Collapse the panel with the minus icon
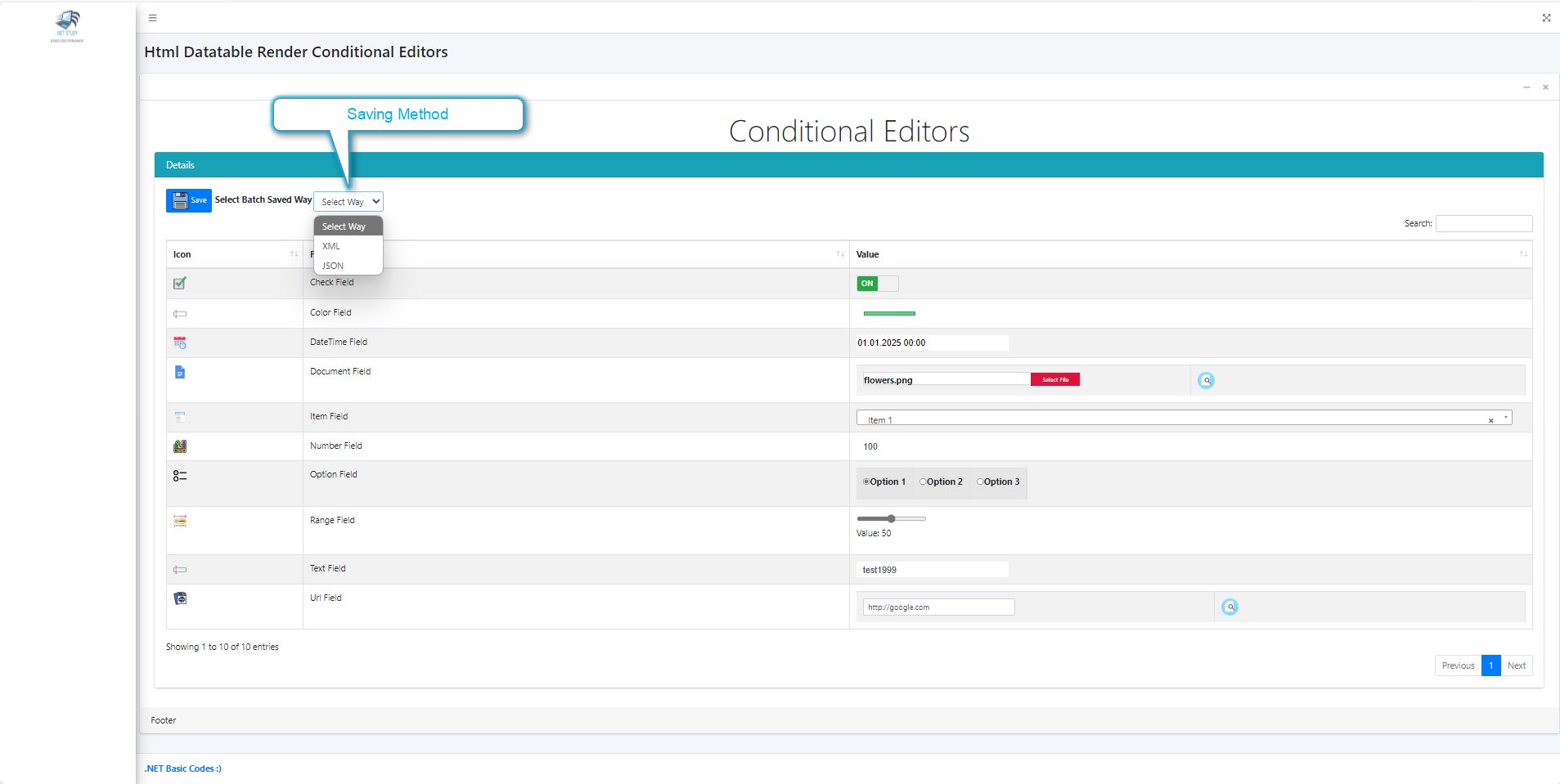This screenshot has height=784, width=1560. coord(1526,87)
